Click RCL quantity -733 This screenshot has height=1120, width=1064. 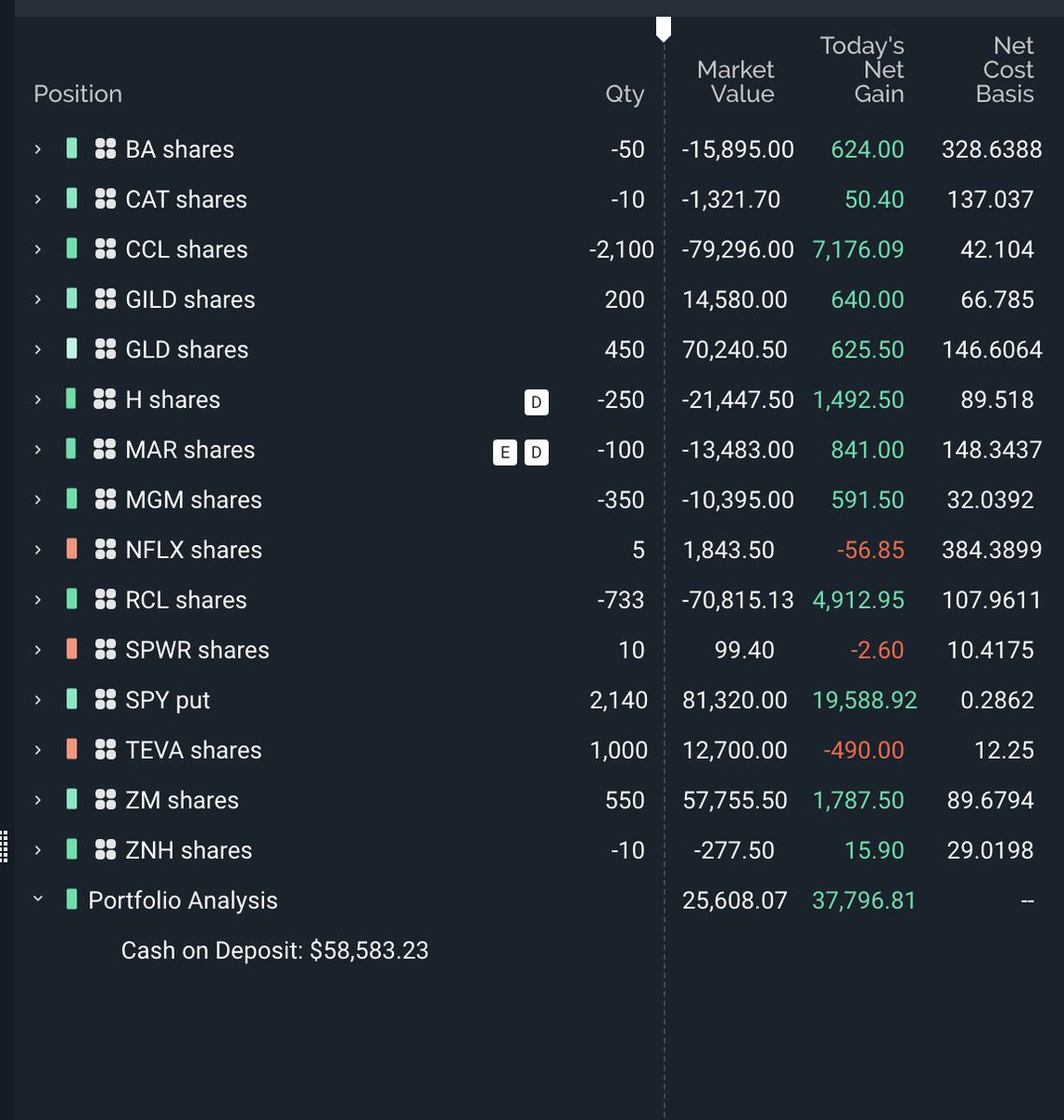[x=621, y=599]
